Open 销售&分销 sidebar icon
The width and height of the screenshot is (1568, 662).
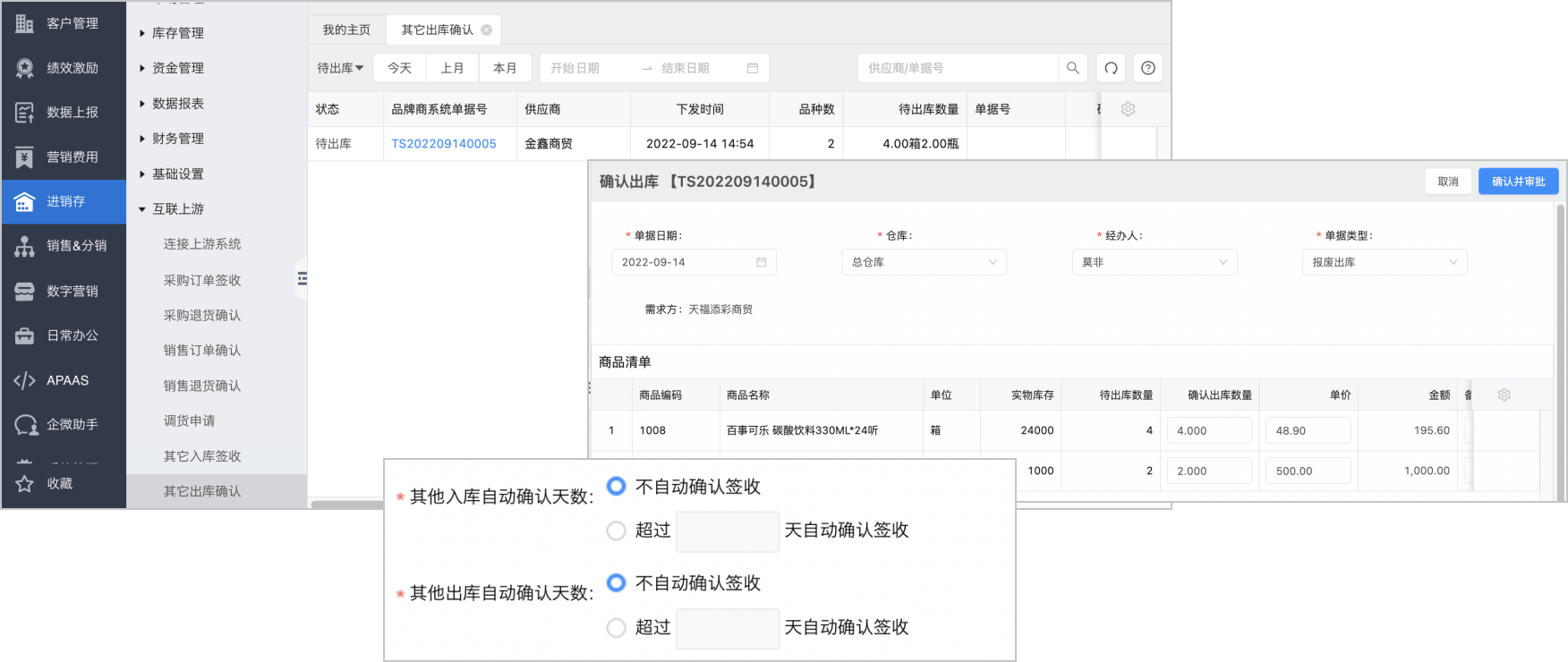click(x=25, y=246)
